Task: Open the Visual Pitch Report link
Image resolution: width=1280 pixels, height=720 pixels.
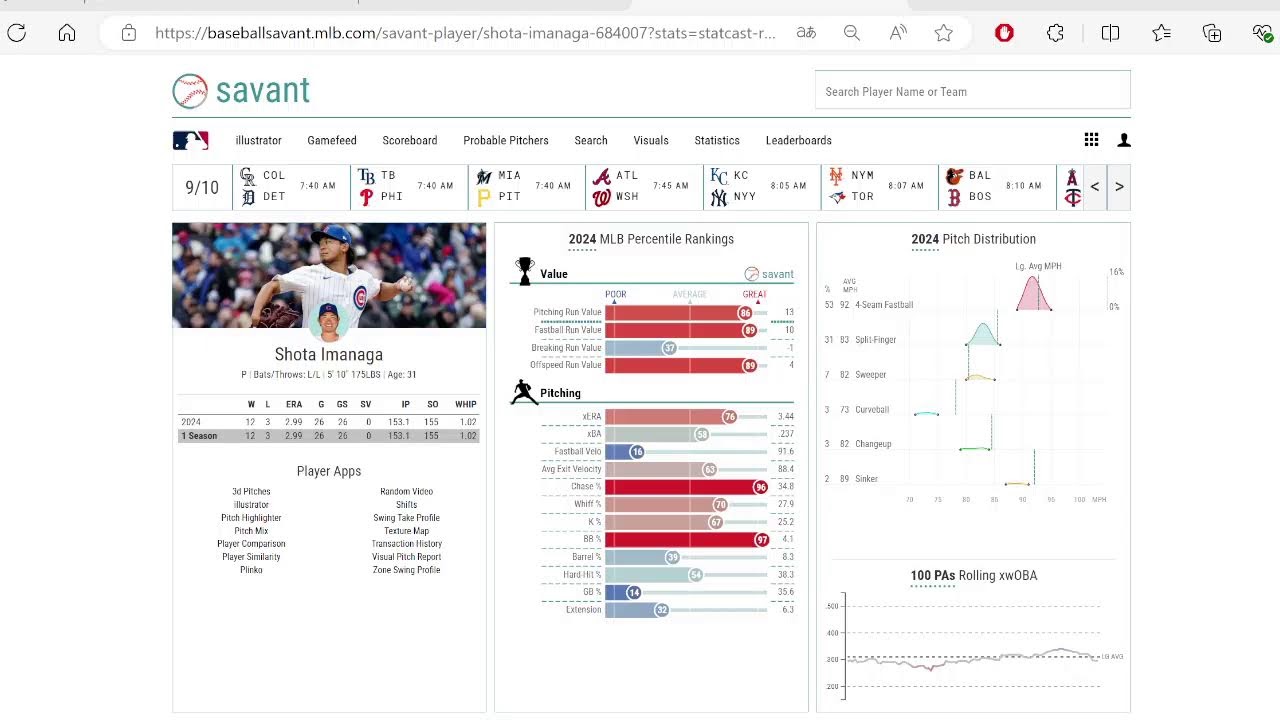Action: coord(406,557)
